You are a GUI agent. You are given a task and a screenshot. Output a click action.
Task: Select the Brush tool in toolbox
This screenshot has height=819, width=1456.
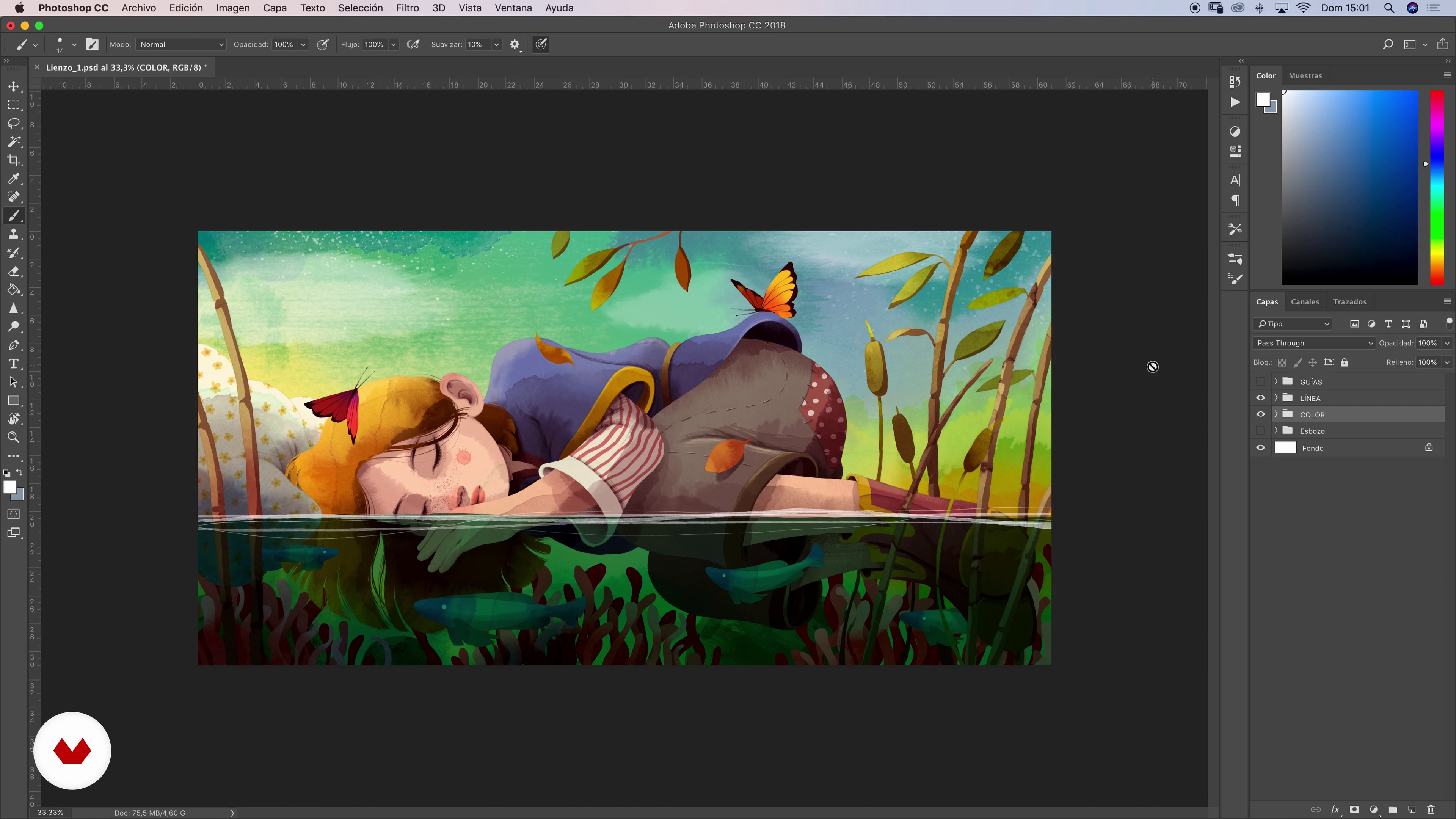(x=14, y=215)
